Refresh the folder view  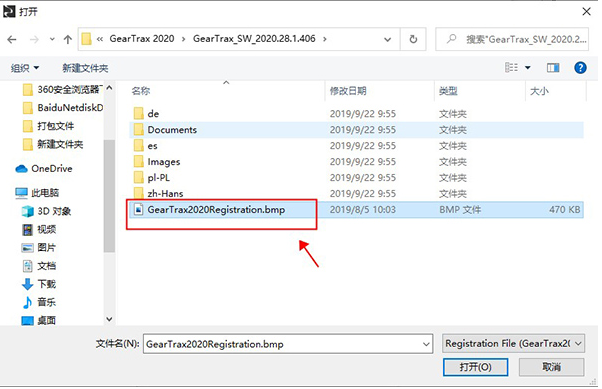[413, 39]
